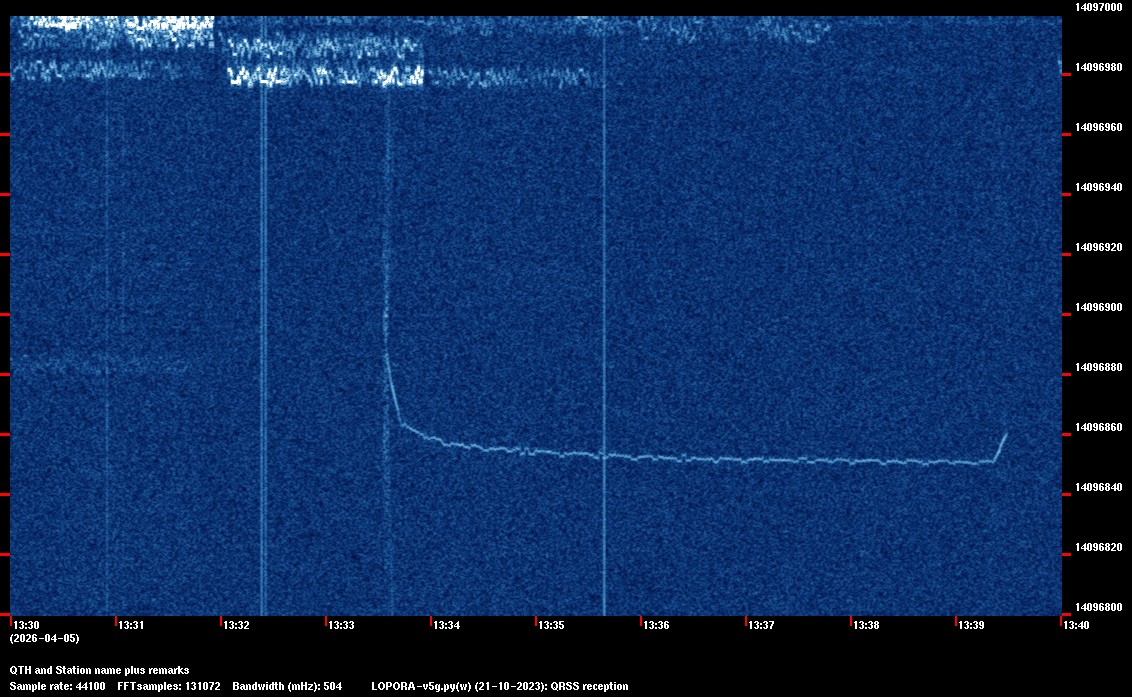This screenshot has width=1132, height=697.
Task: Select the Sample rate: 44100 text
Action: [x=58, y=686]
